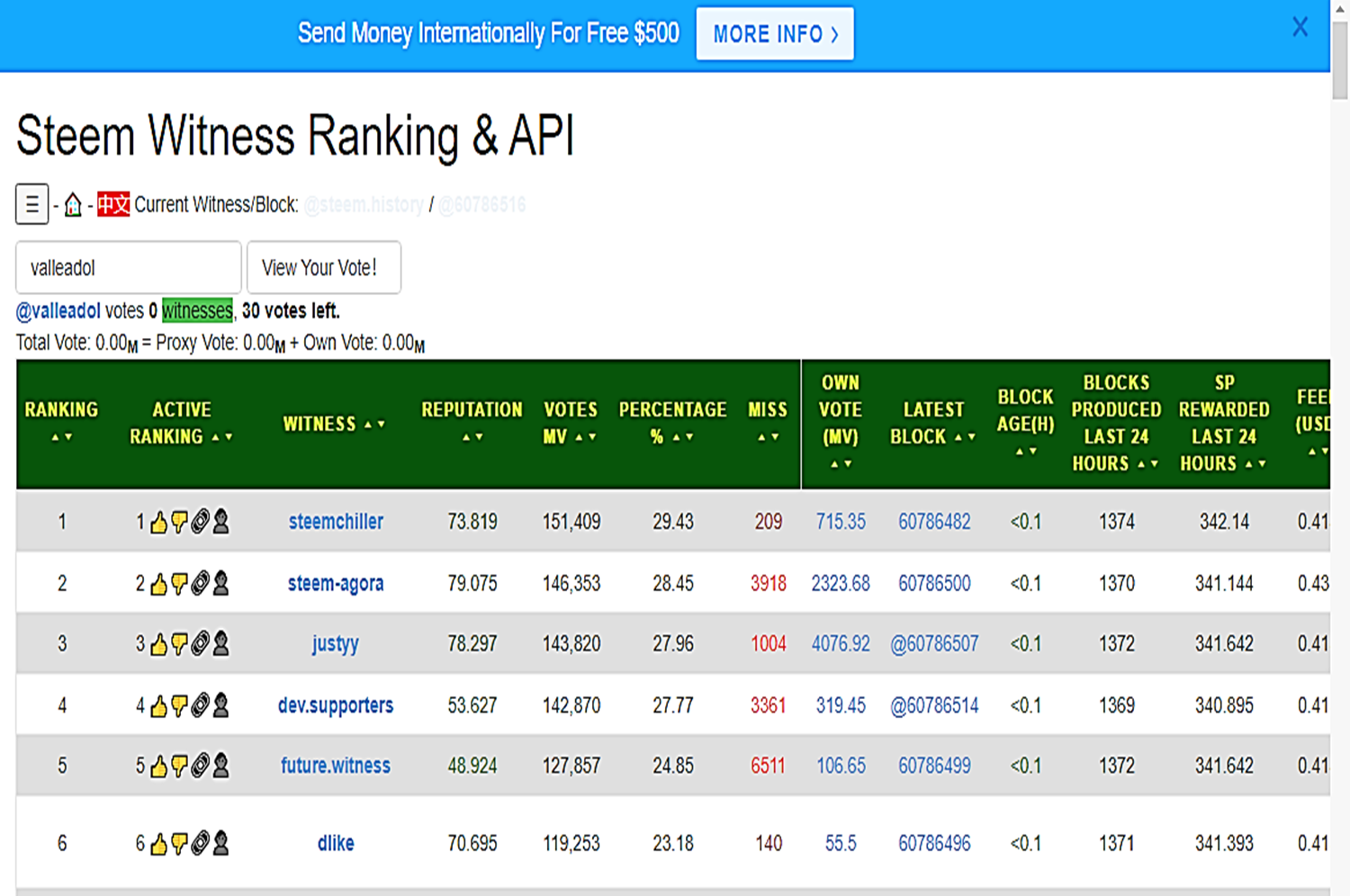This screenshot has width=1350, height=896.
Task: Go to the home page via house icon
Action: pos(73,205)
